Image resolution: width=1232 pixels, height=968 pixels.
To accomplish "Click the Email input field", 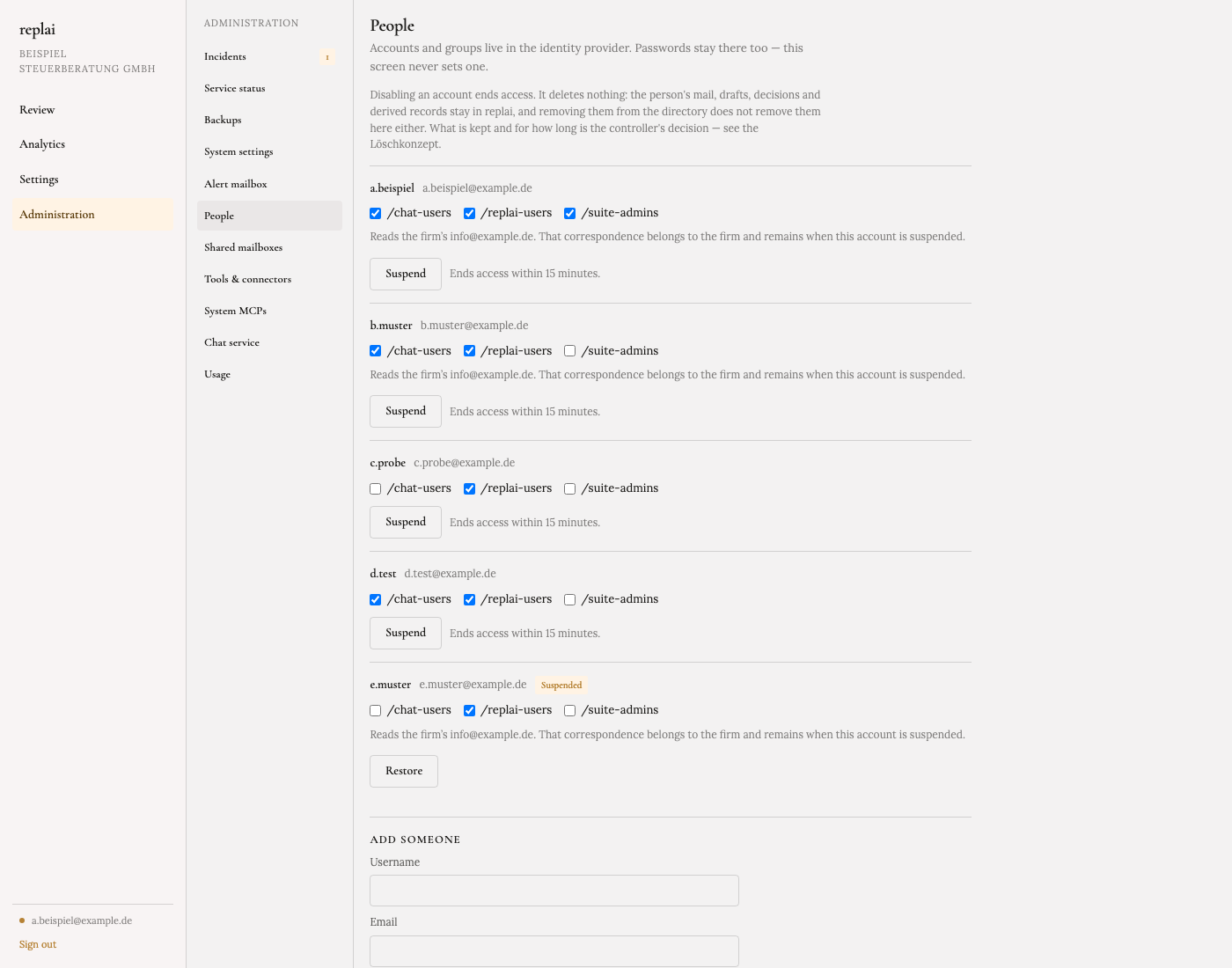I will click(x=554, y=951).
